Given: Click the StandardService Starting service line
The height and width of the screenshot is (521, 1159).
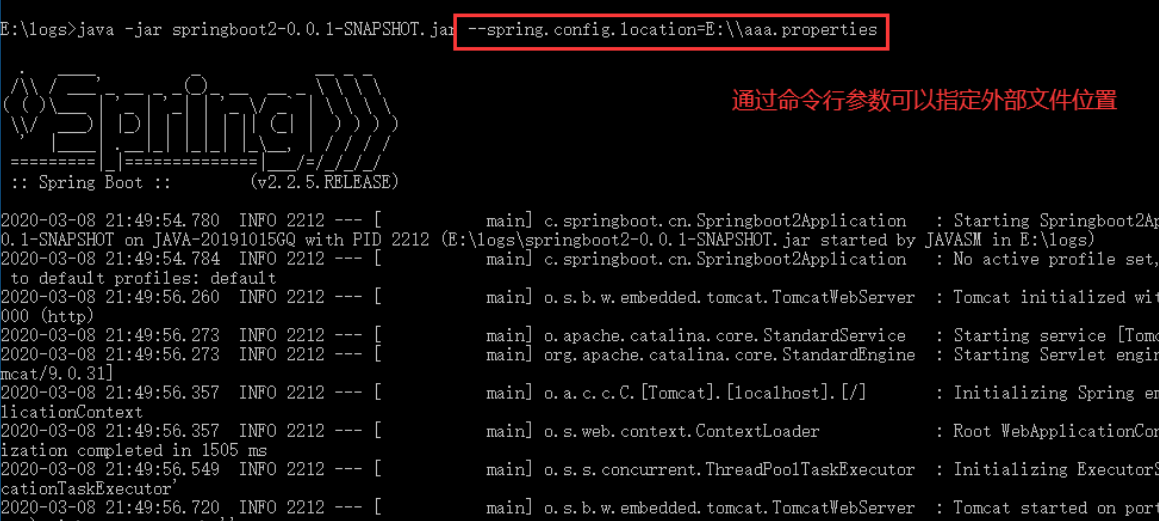Looking at the screenshot, I should click(580, 336).
